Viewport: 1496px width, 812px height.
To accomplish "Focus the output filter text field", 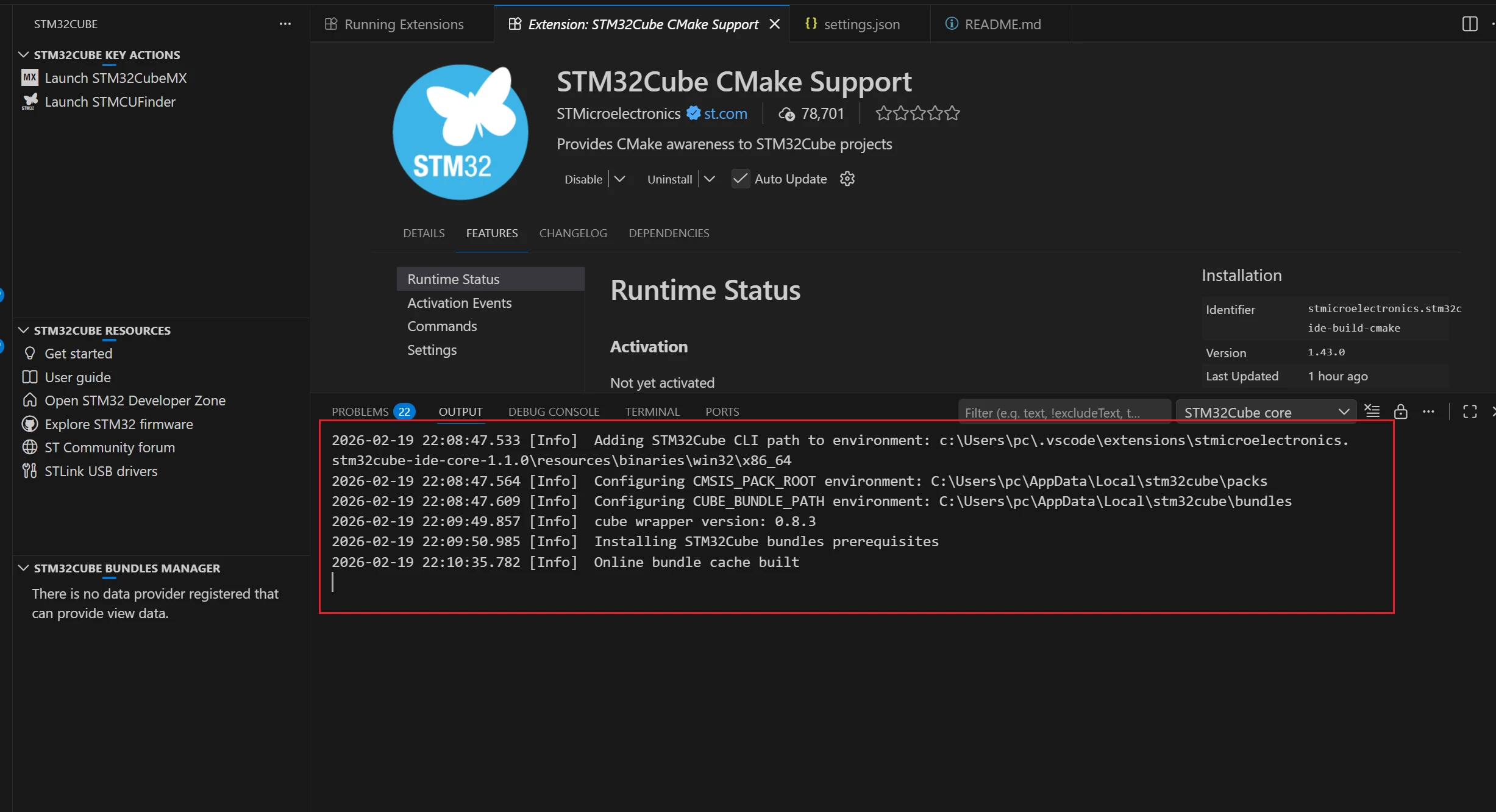I will (x=1064, y=413).
